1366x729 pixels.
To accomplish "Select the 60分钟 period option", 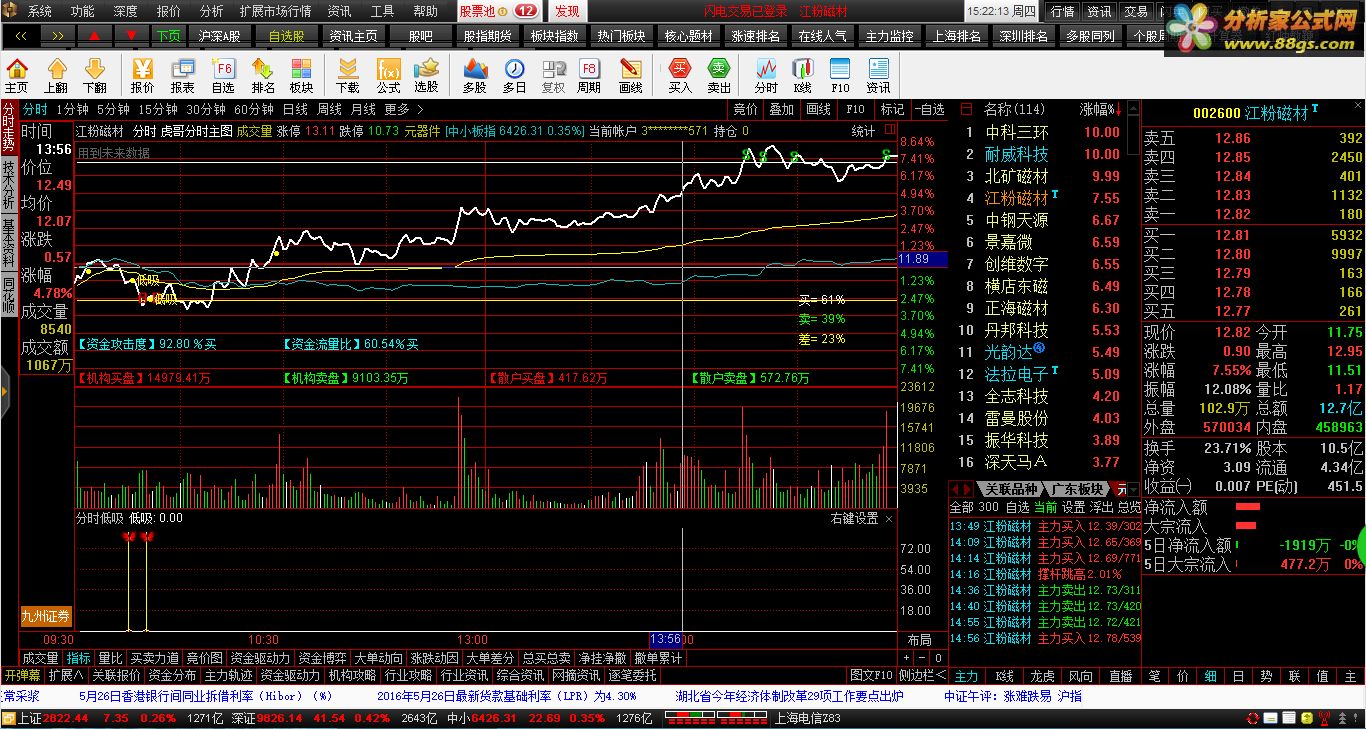I will point(254,109).
